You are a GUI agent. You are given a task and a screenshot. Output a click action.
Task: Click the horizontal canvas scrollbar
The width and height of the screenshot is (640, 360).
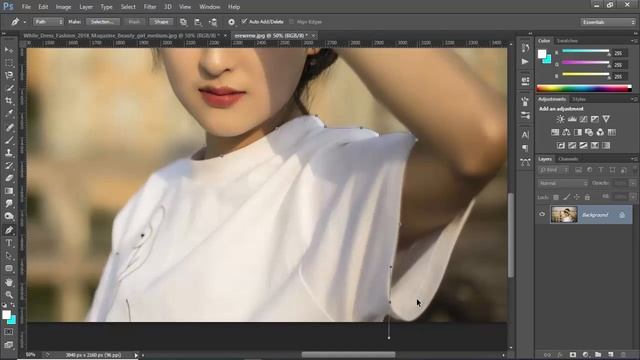(348, 355)
